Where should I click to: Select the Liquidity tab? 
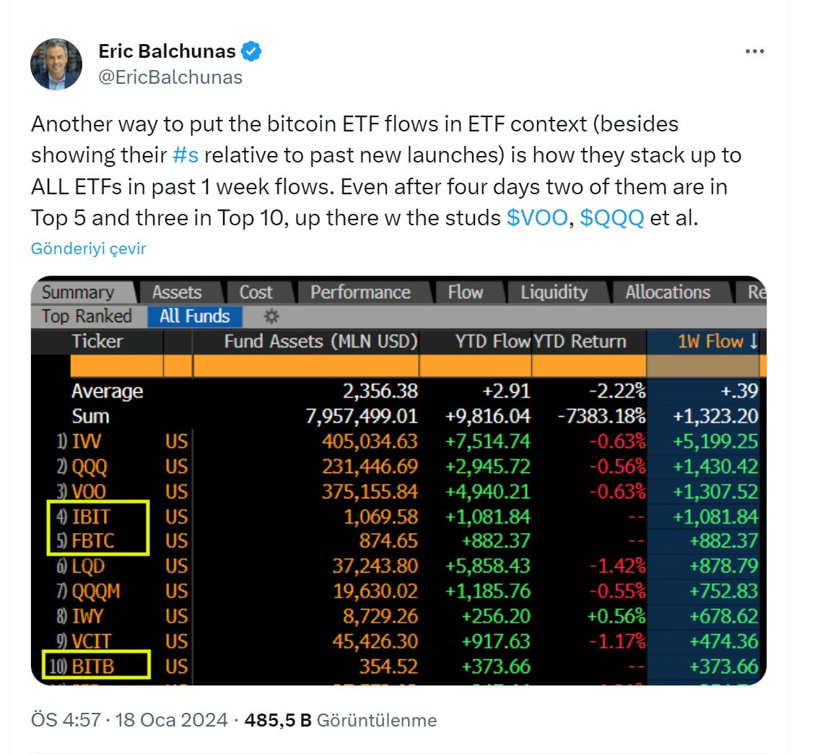pyautogui.click(x=555, y=292)
